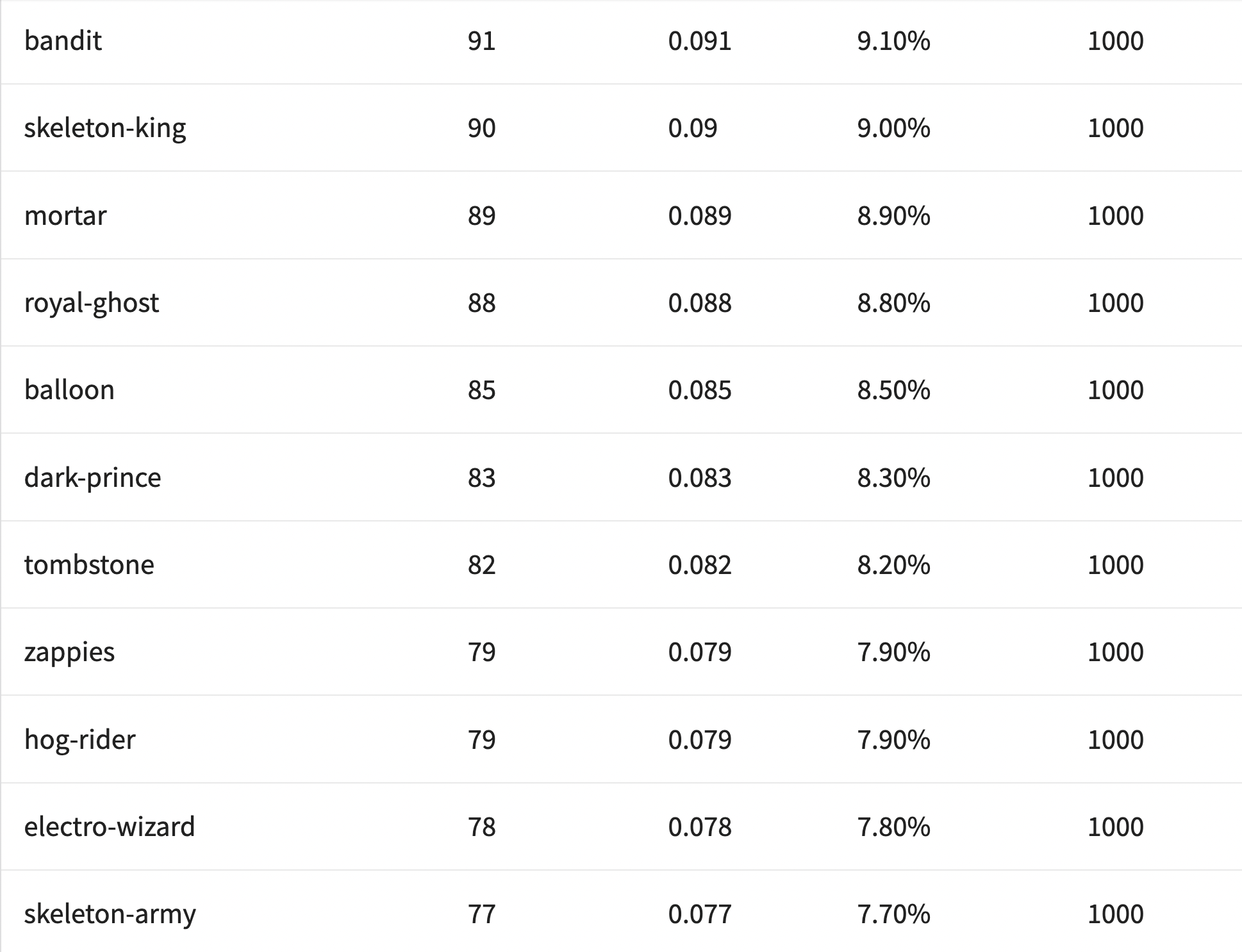The width and height of the screenshot is (1242, 952).
Task: Click the tombstone name cell
Action: click(89, 565)
